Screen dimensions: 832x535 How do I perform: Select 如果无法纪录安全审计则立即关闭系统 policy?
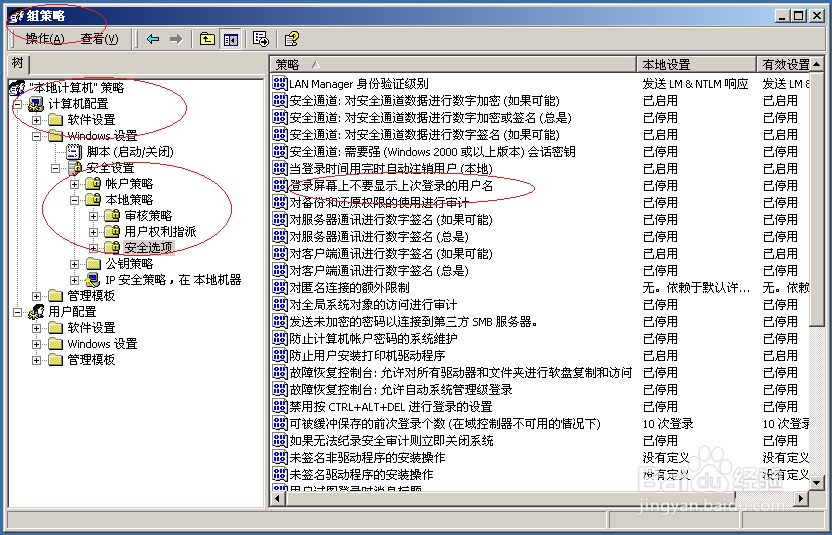[391, 441]
